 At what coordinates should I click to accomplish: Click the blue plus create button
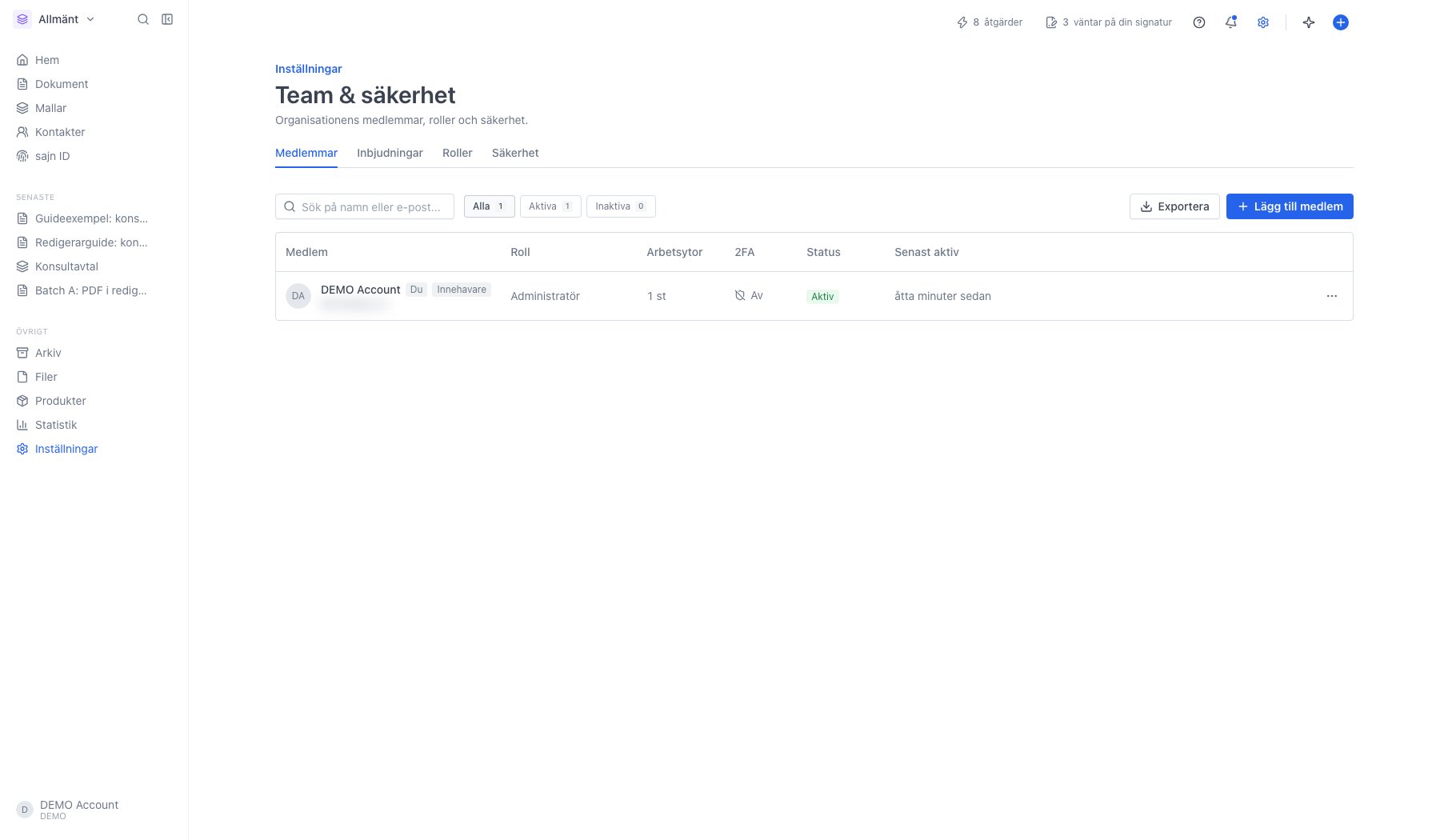1341,22
